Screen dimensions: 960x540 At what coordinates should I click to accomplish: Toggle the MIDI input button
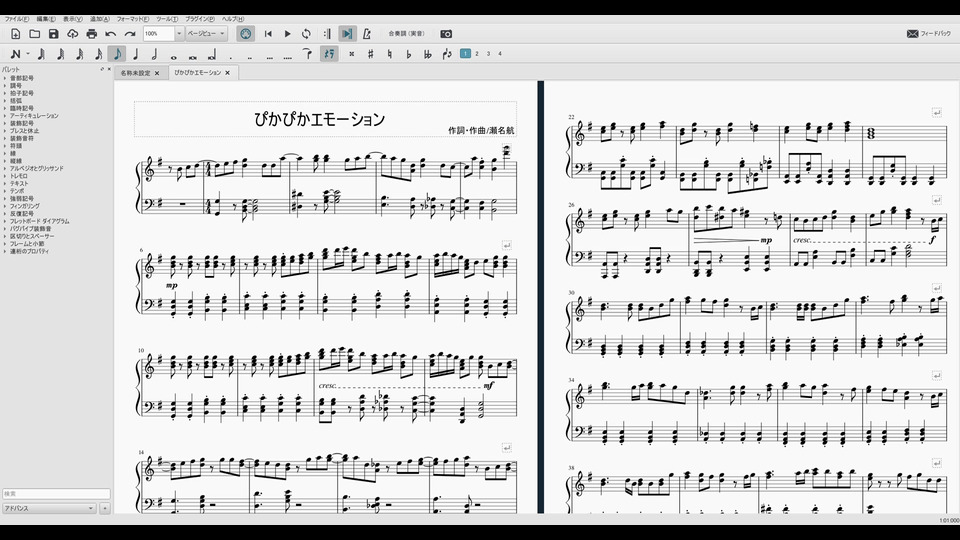pos(246,34)
